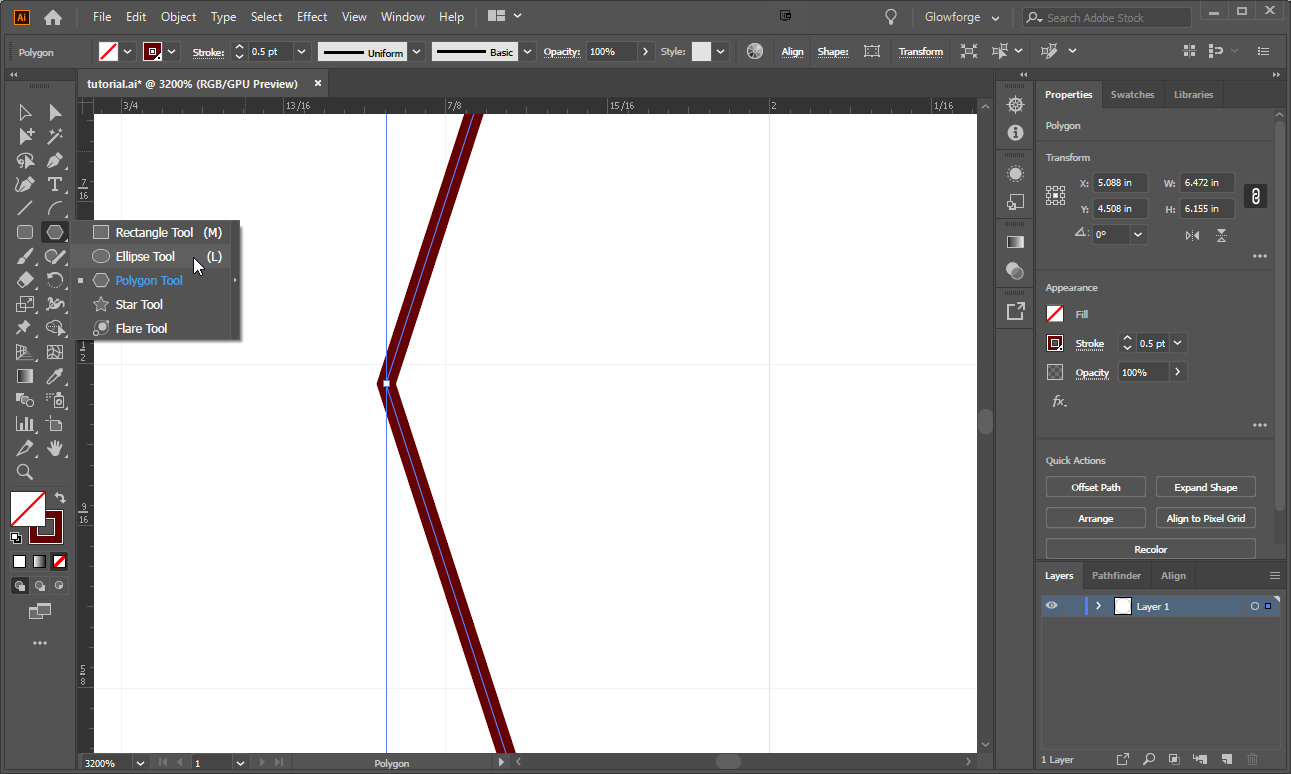Select the Zoom tool
The height and width of the screenshot is (774, 1291).
(x=24, y=472)
